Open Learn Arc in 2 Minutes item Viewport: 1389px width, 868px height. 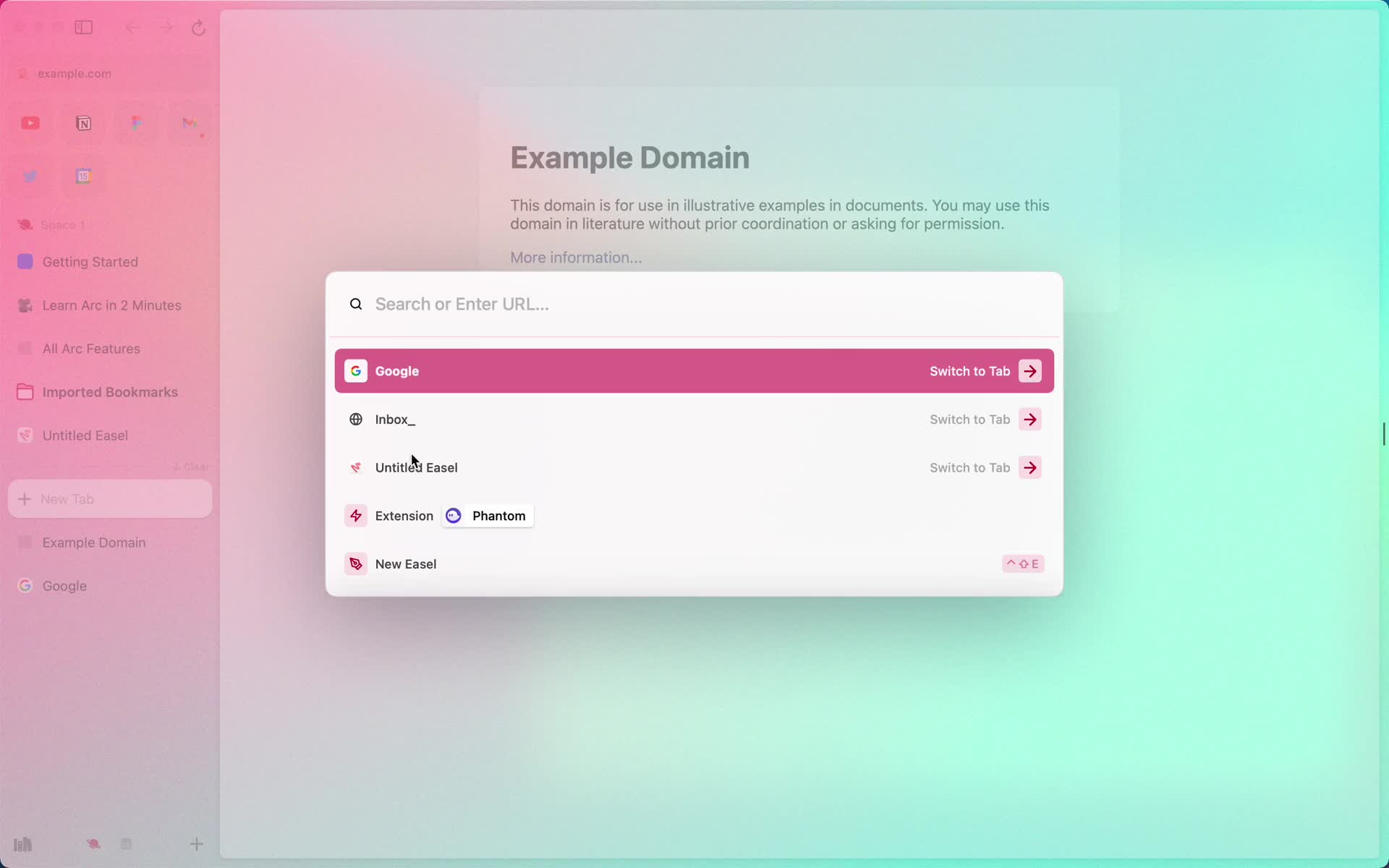[111, 305]
